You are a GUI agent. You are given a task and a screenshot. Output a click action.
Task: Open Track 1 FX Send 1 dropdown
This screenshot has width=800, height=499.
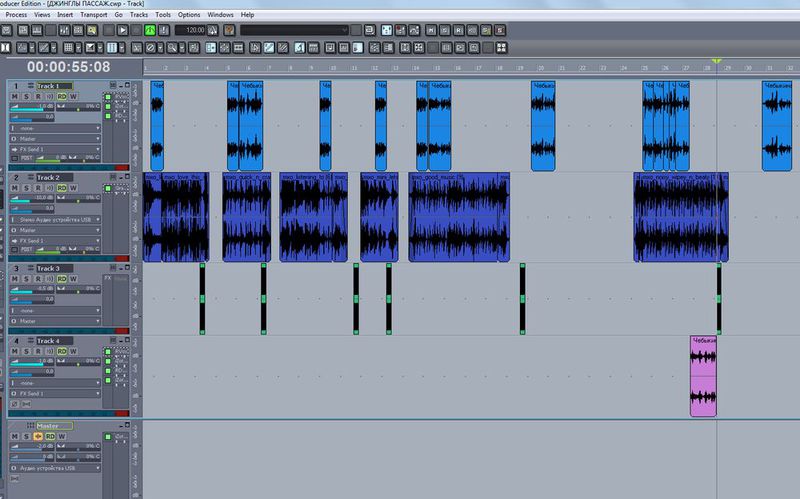click(x=55, y=149)
